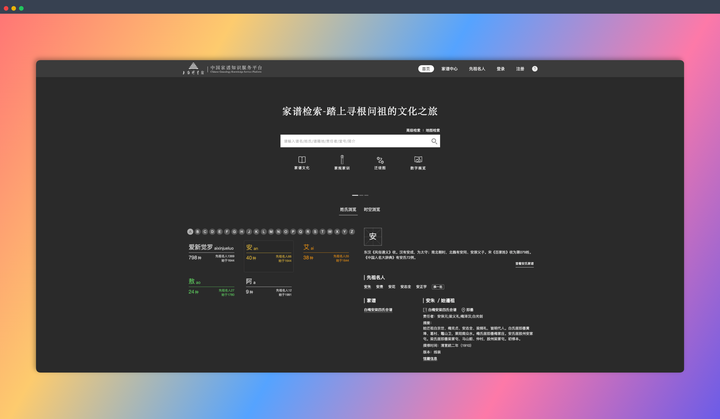
Task: Select letter D in the surname index
Action: point(212,232)
